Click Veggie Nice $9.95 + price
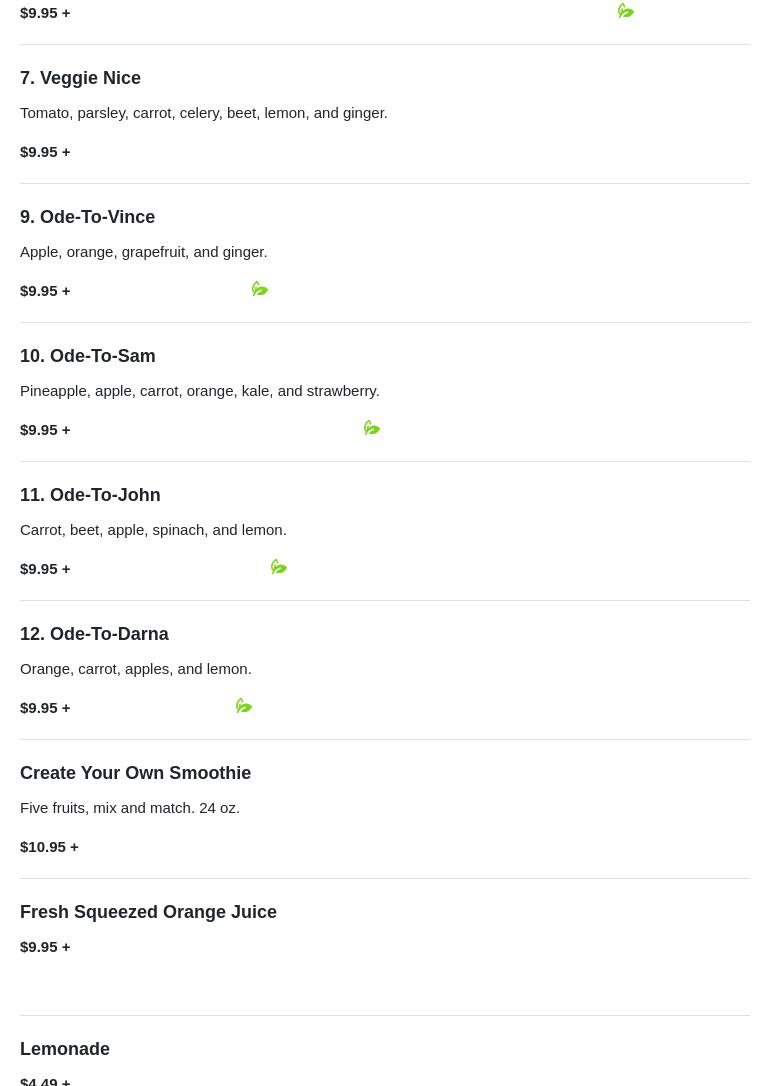 coord(45,152)
